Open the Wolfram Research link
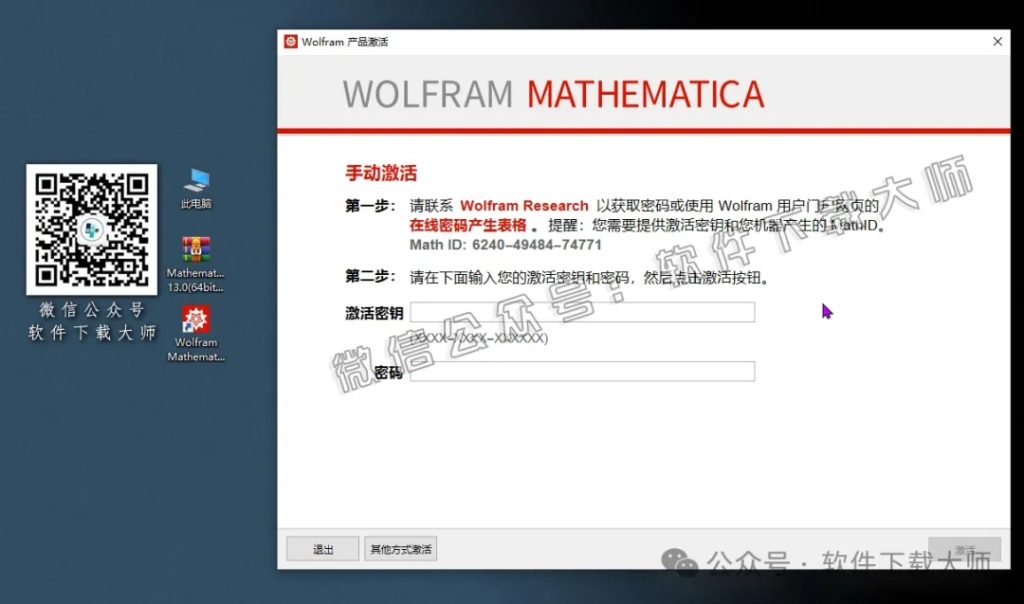The image size is (1024, 604). click(x=523, y=205)
